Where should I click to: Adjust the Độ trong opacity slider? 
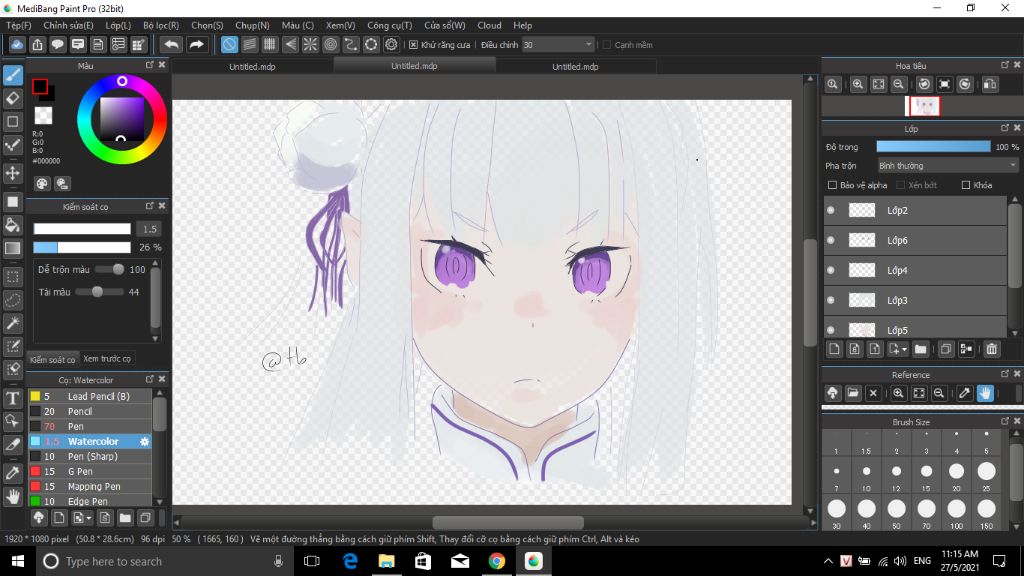pyautogui.click(x=933, y=147)
